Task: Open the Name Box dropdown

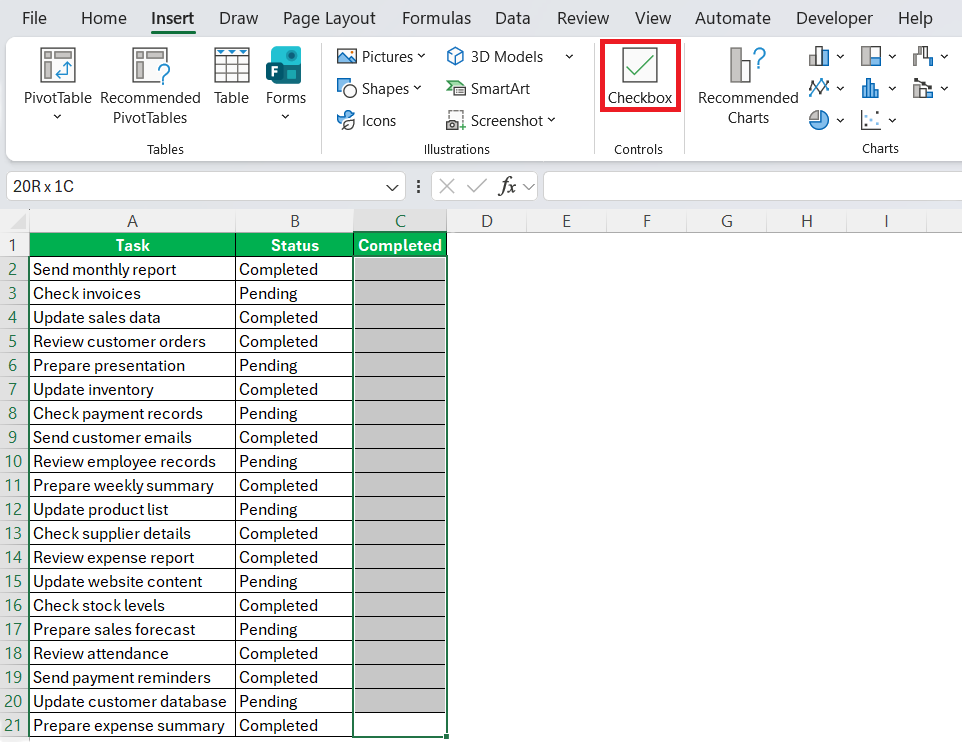Action: pyautogui.click(x=392, y=187)
